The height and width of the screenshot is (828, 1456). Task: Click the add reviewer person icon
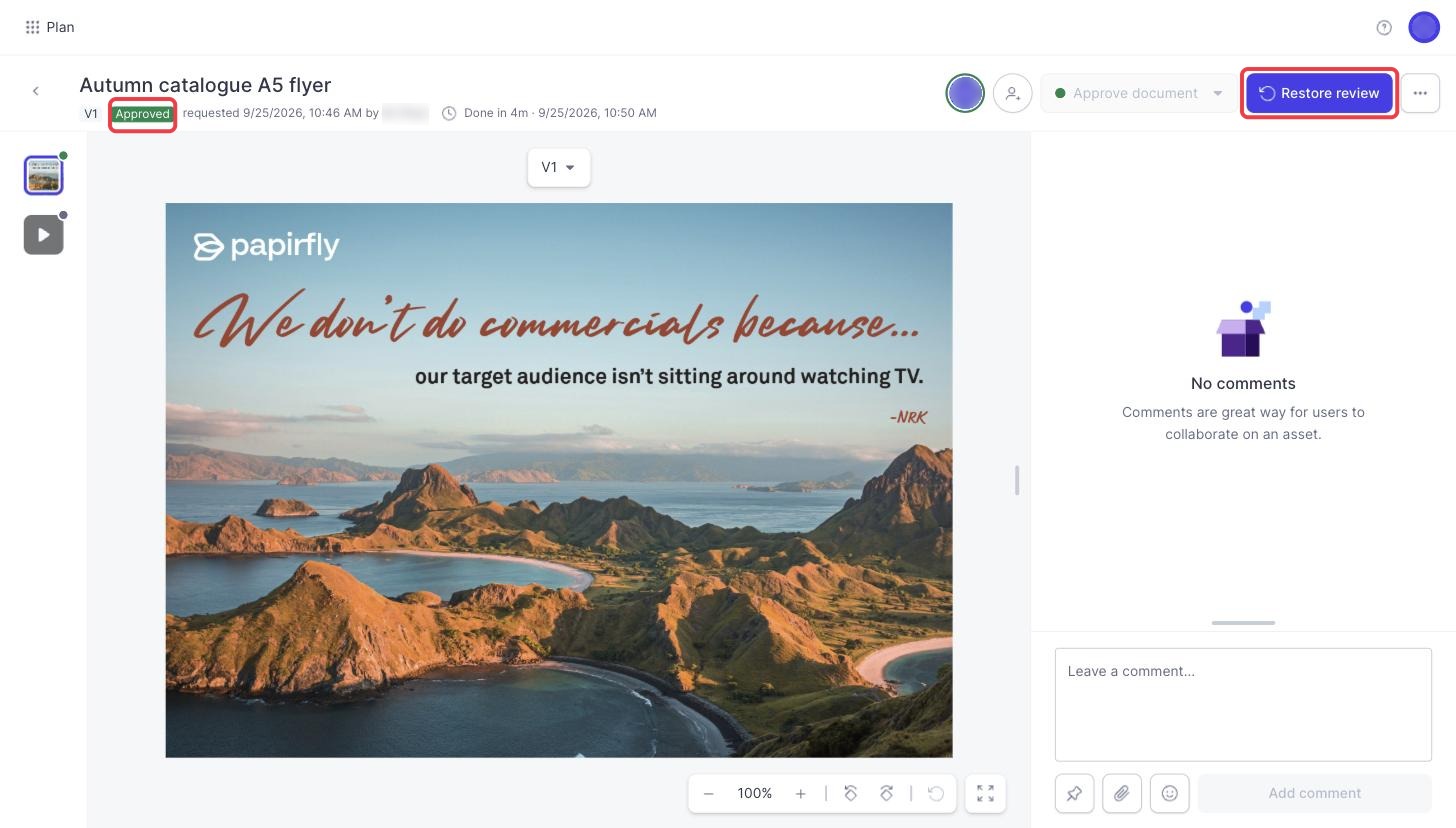coord(1012,93)
